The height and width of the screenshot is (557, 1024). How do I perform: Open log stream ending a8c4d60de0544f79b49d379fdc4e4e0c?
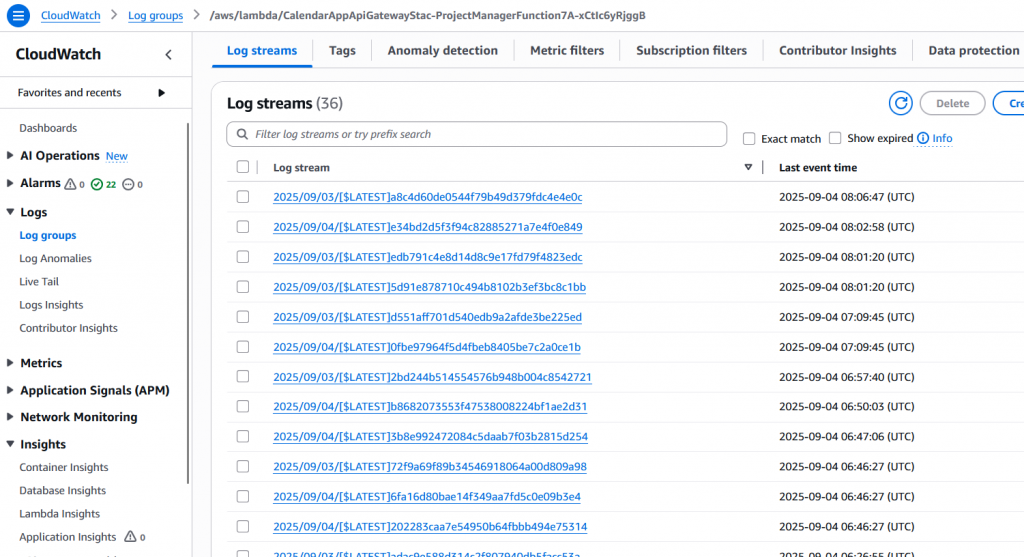[x=428, y=197]
